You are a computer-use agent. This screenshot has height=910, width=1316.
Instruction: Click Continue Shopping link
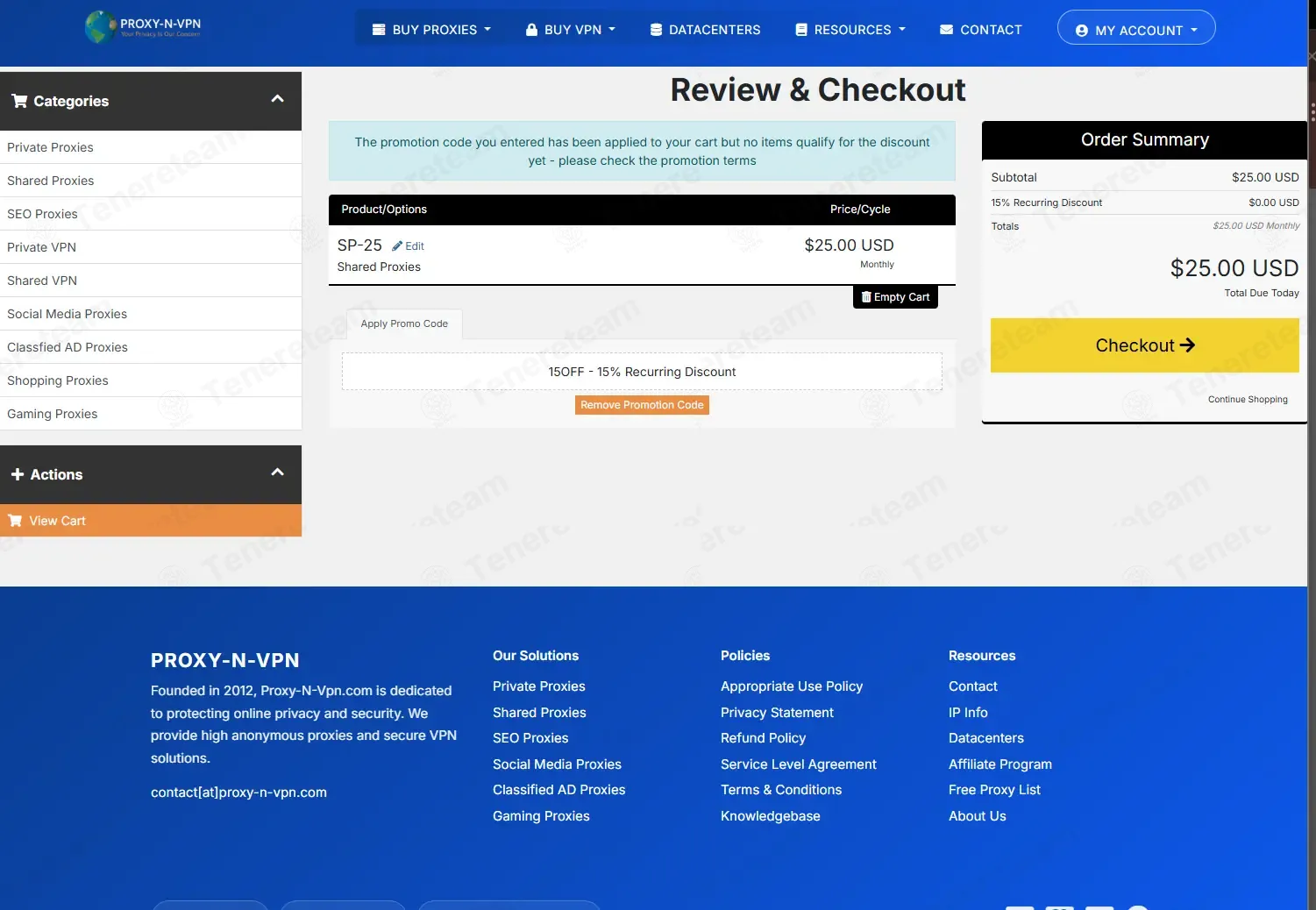click(1248, 400)
